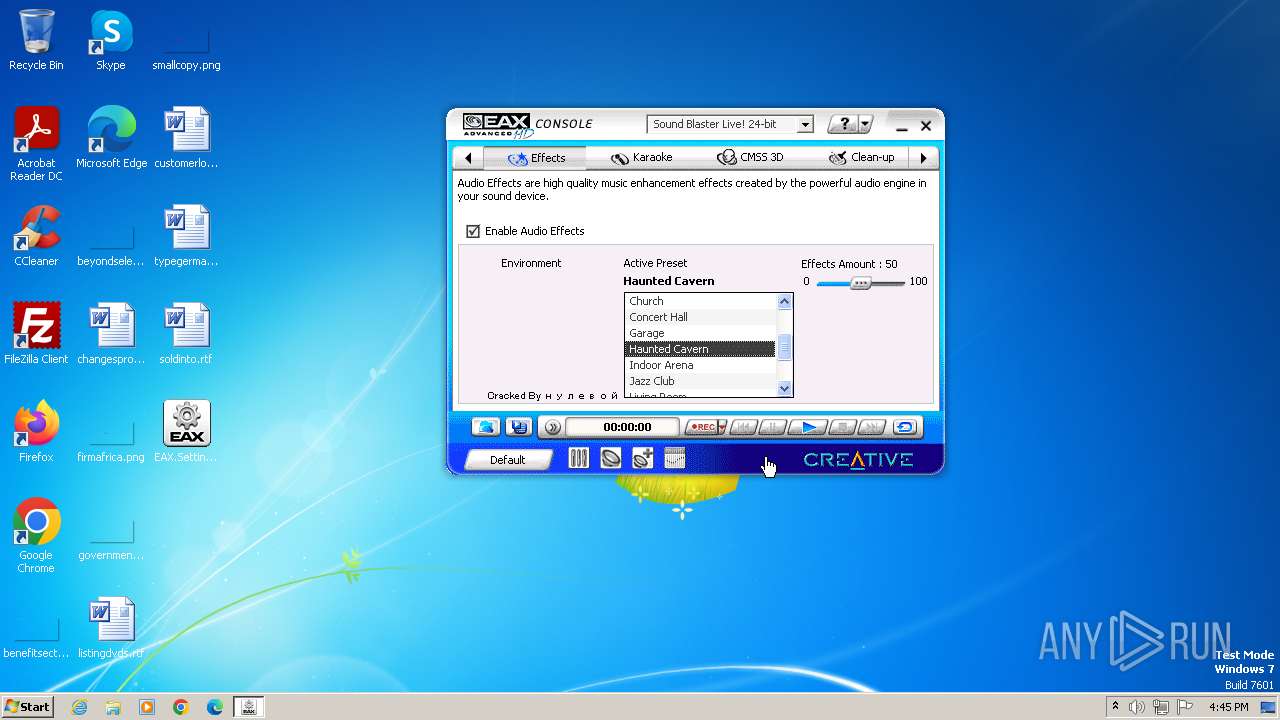This screenshot has height=720, width=1280.
Task: Open Internet Explorer from the taskbar
Action: (79, 707)
